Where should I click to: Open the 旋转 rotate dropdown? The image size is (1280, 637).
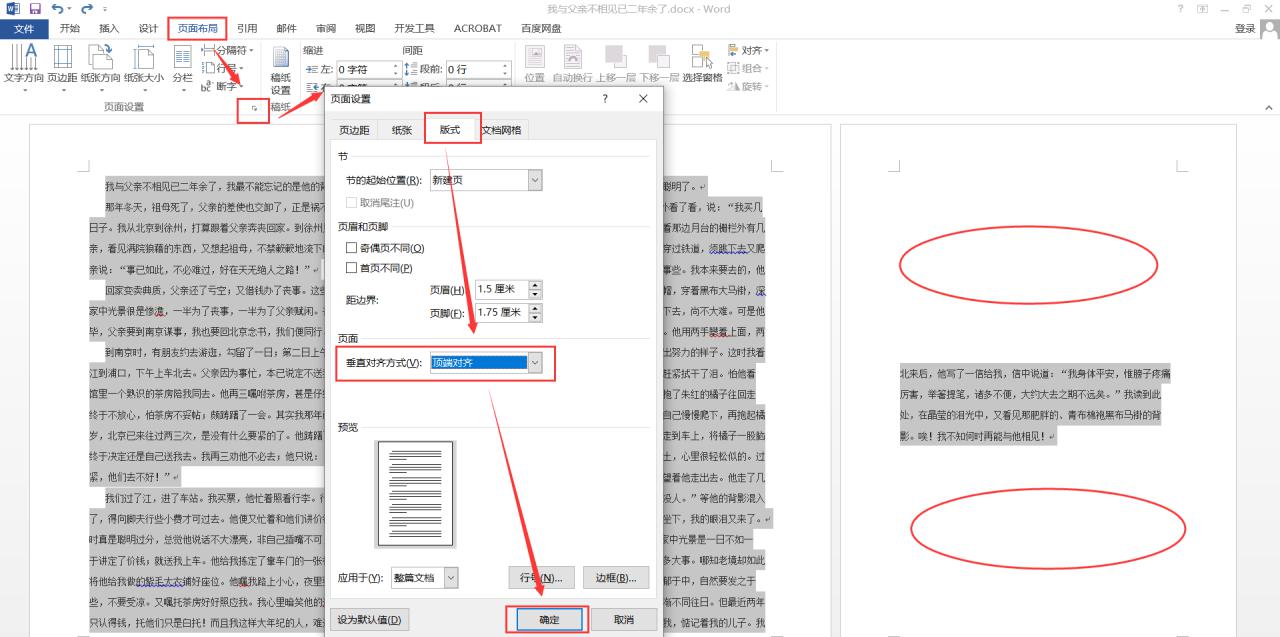[748, 86]
